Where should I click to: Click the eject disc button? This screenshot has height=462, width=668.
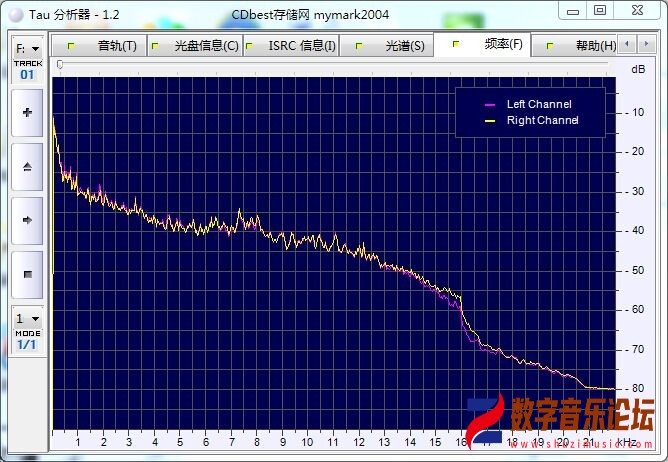(27, 167)
